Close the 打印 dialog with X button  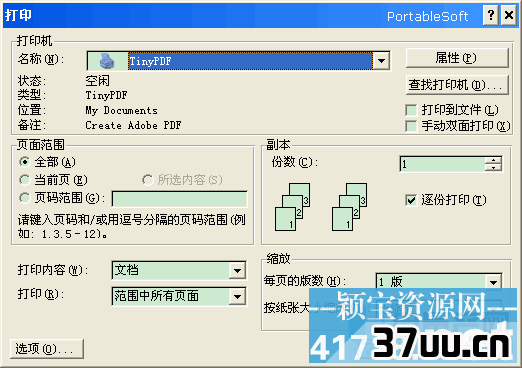tap(509, 15)
